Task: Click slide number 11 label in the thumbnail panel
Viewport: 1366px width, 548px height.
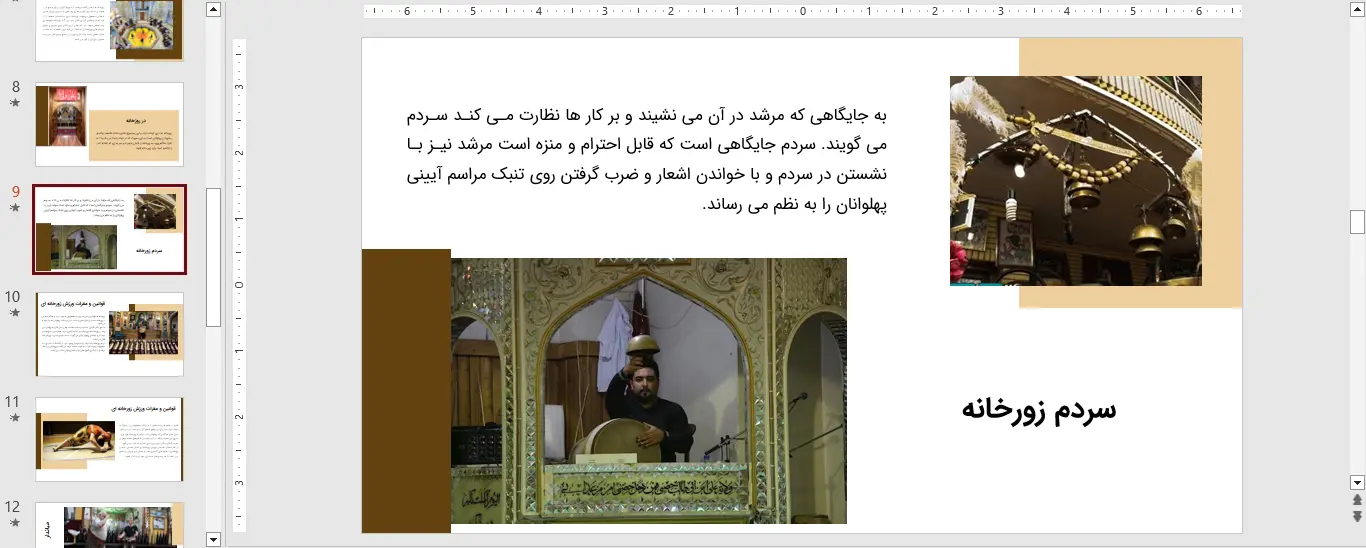Action: (13, 401)
